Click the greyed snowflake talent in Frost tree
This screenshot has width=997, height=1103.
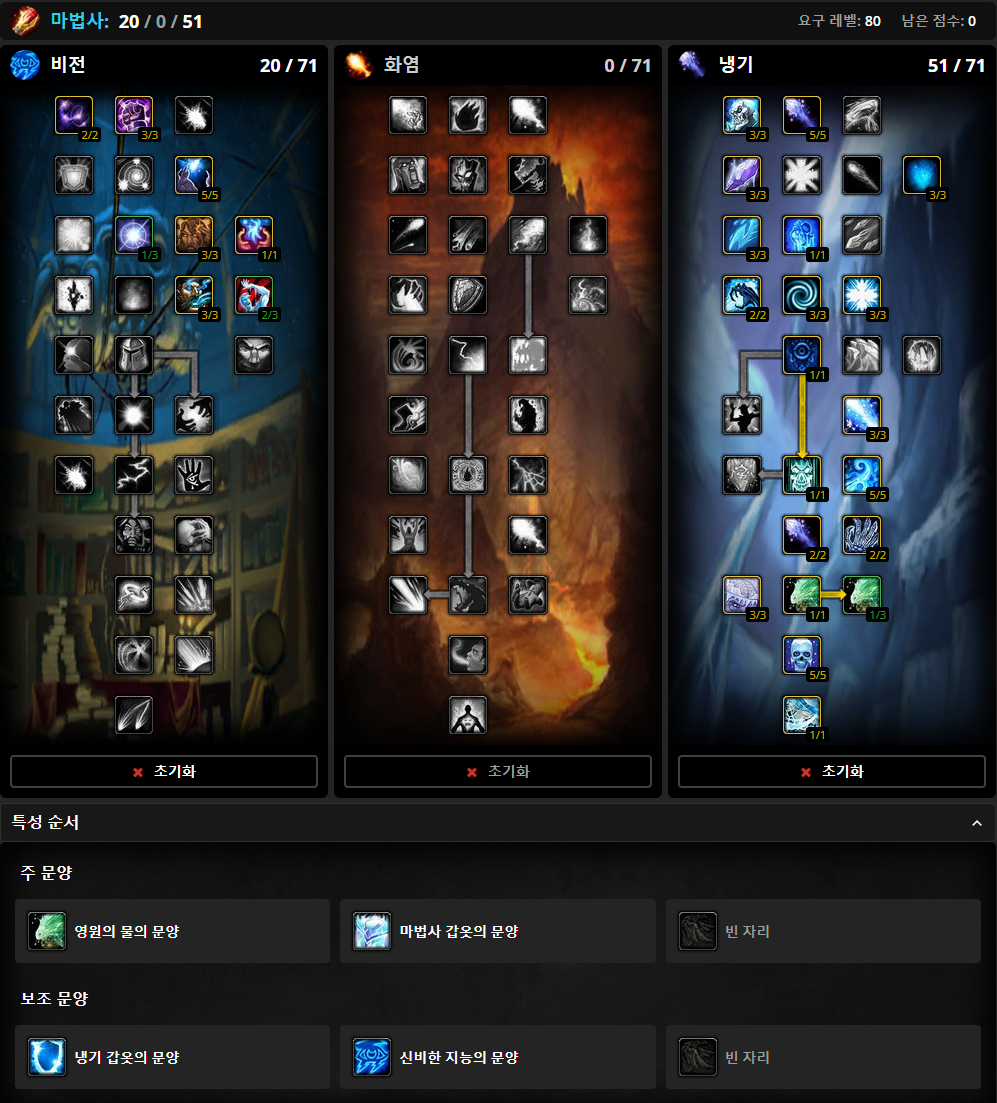pos(802,175)
